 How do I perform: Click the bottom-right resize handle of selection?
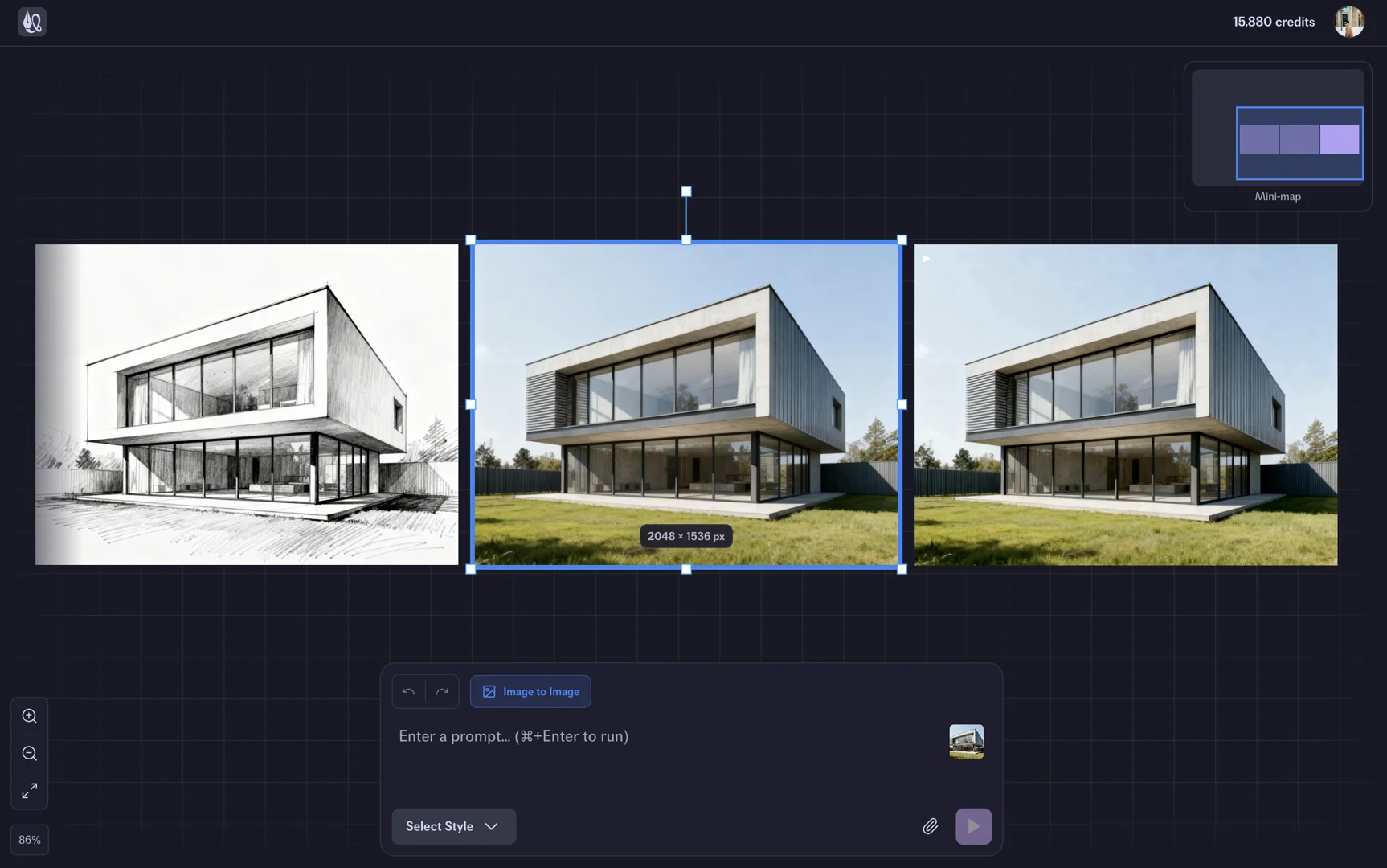click(x=902, y=569)
